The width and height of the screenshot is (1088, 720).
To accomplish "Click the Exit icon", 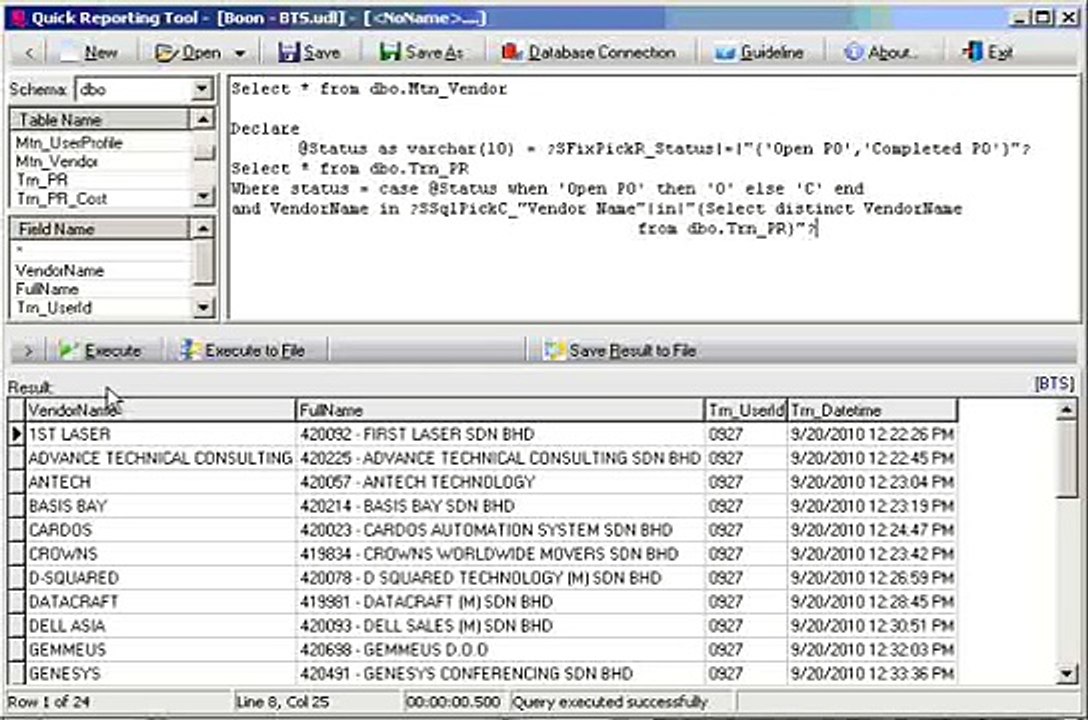I will click(973, 52).
